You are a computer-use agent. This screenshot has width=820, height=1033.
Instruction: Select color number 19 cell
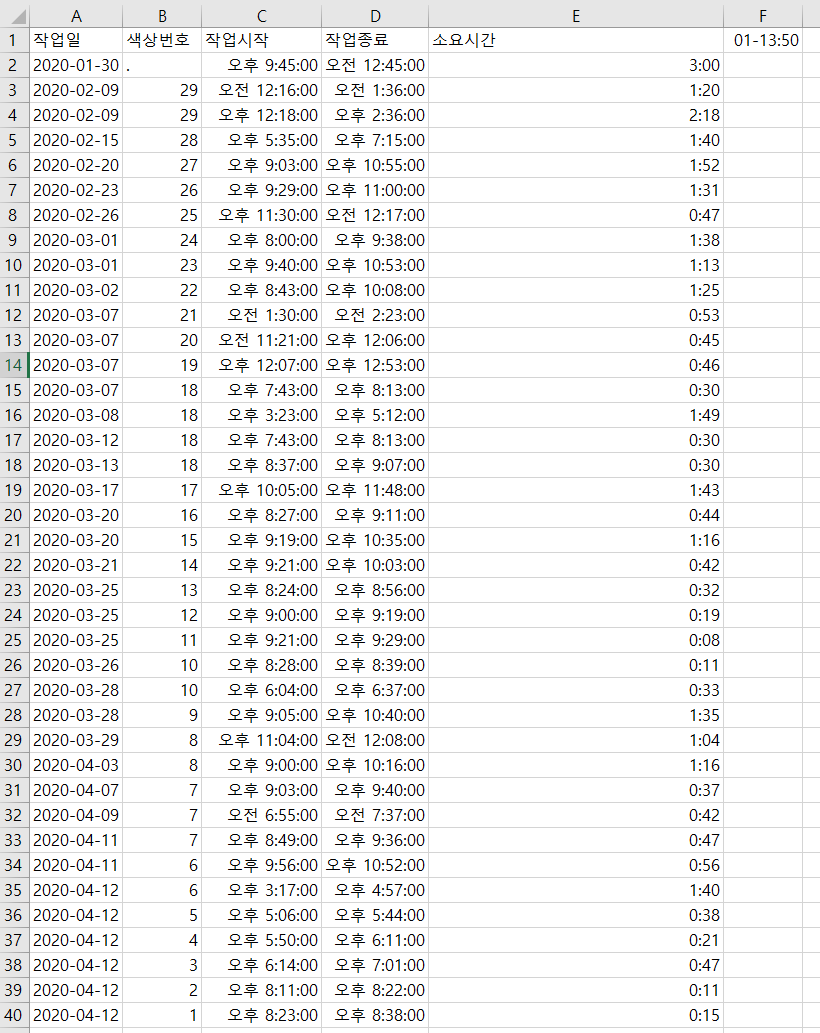click(162, 365)
